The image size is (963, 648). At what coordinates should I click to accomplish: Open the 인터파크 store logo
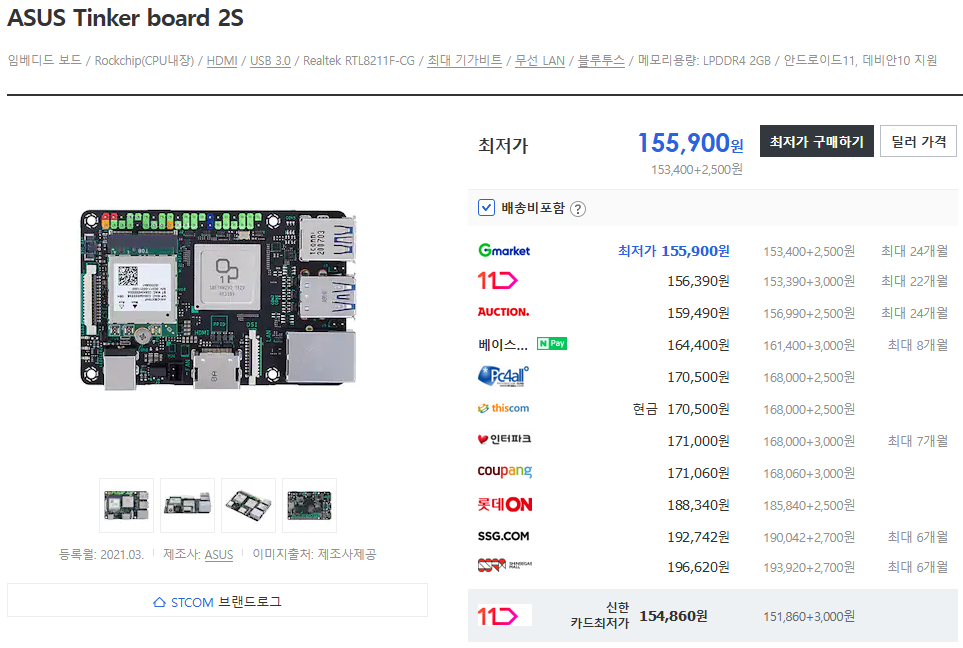click(x=504, y=439)
